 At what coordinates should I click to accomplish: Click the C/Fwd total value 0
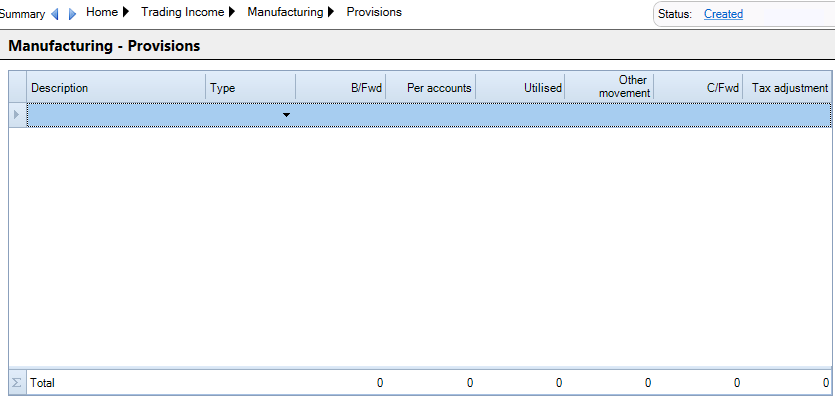[x=736, y=383]
